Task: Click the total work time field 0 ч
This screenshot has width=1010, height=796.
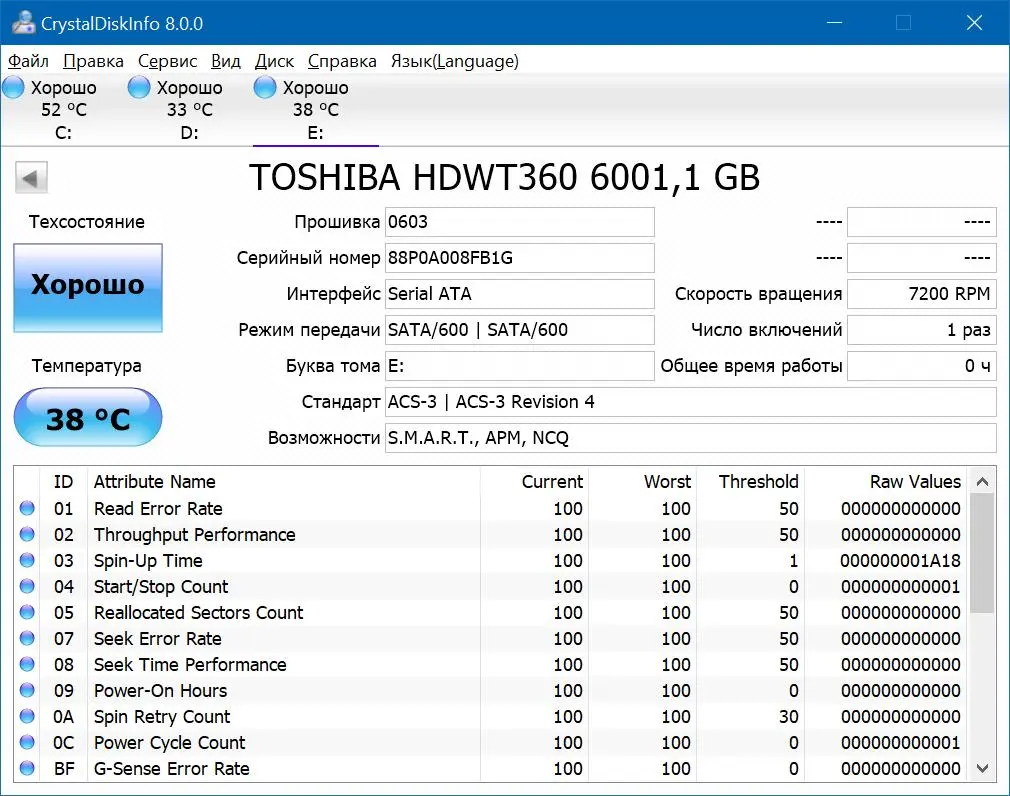Action: pos(922,366)
